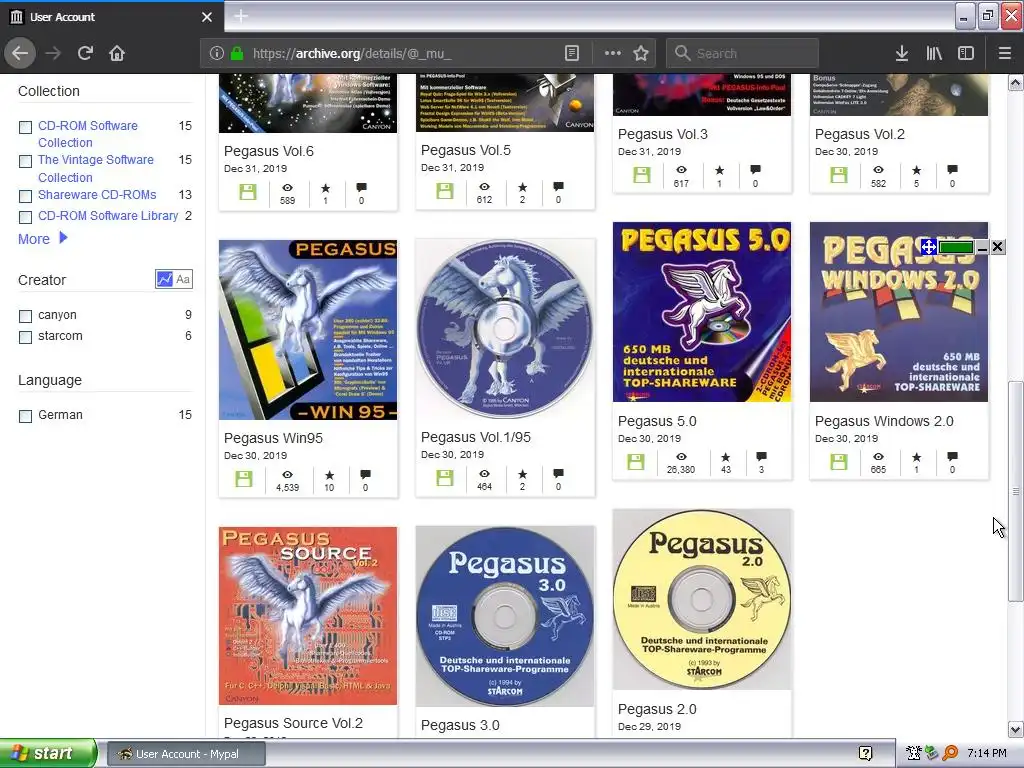Click the page scrollbar down arrow
Screen dimensions: 1024x768
1016,729
